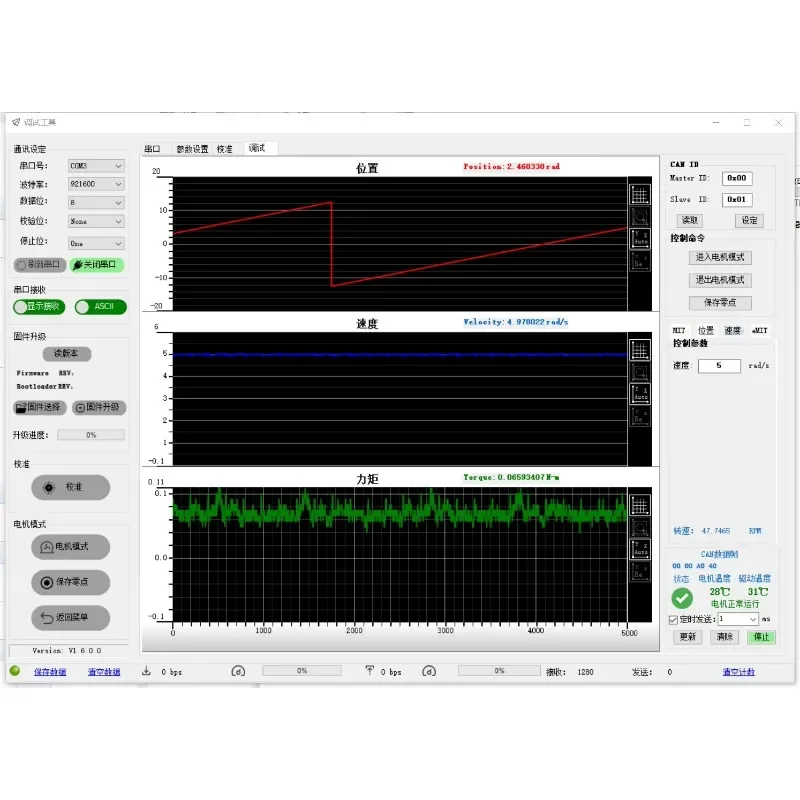This screenshot has height=800, width=800.
Task: Select zoom tool in the 力矩 torque chart
Action: (x=640, y=527)
